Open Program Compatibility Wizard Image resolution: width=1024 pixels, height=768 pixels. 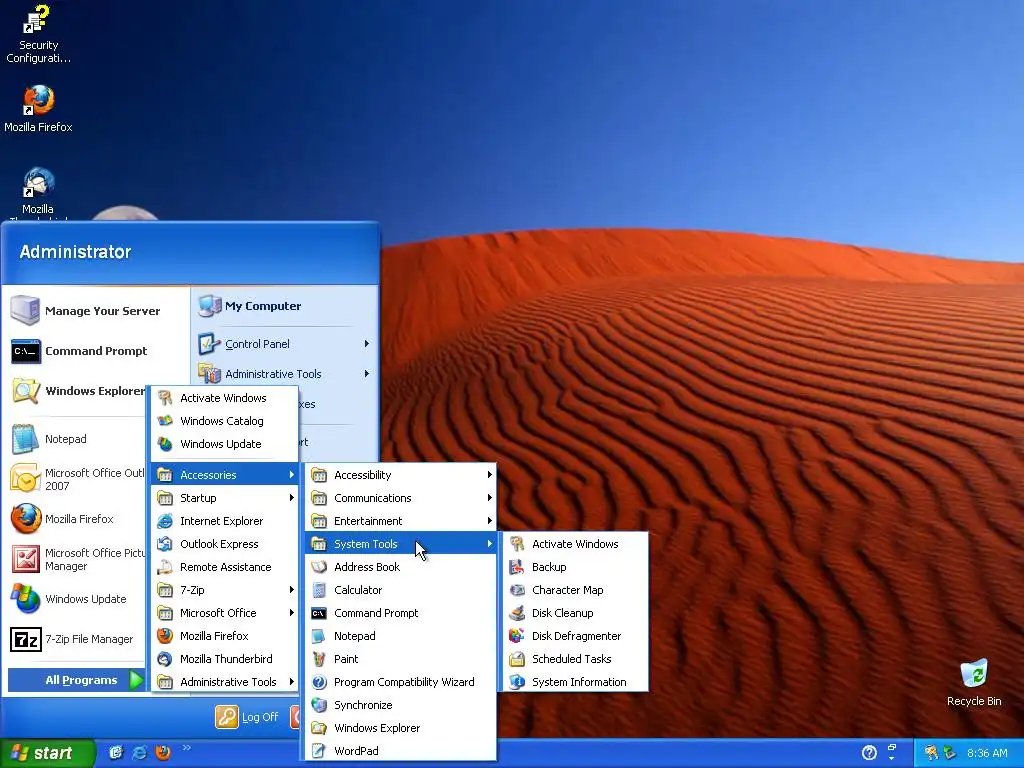pos(400,682)
